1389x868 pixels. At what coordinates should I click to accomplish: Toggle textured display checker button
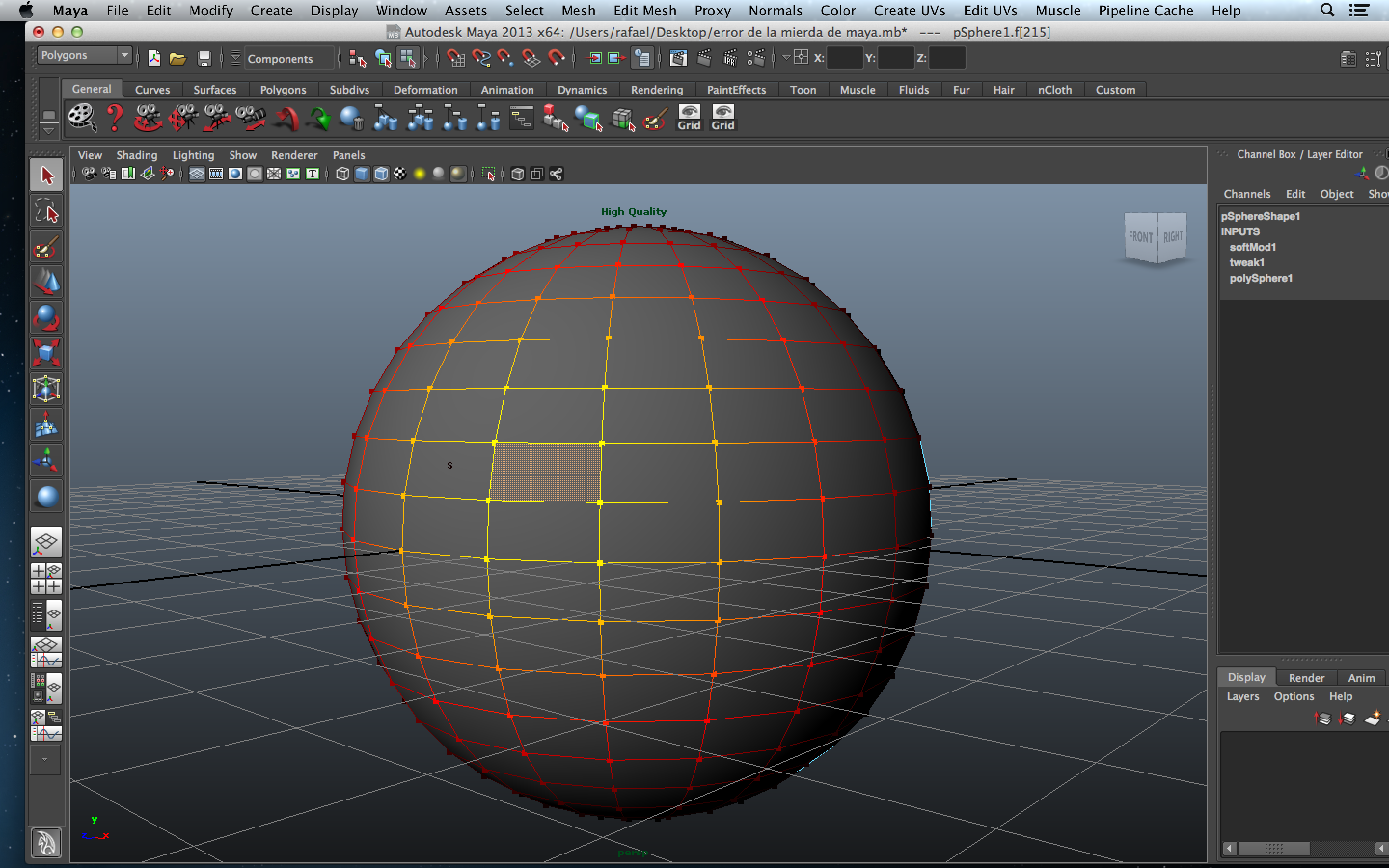[x=400, y=174]
